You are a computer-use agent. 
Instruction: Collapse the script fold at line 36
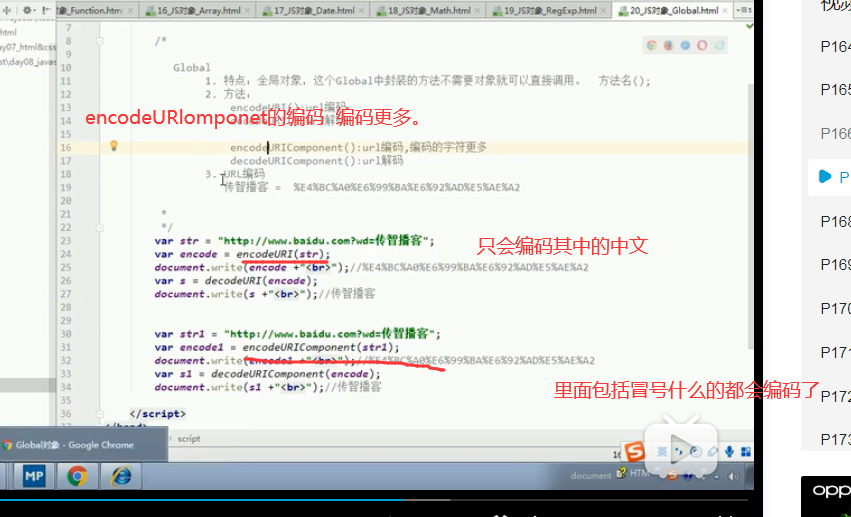coord(100,413)
